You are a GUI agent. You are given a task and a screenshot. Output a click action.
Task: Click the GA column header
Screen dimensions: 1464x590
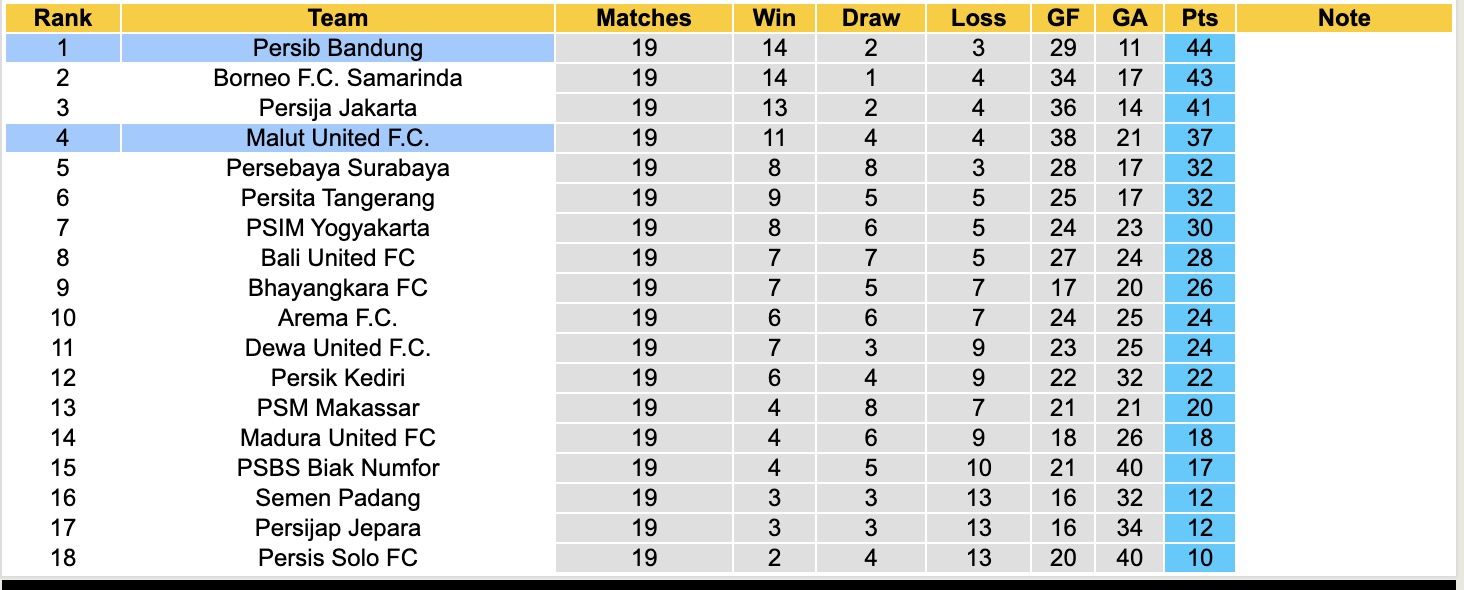coord(1129,18)
